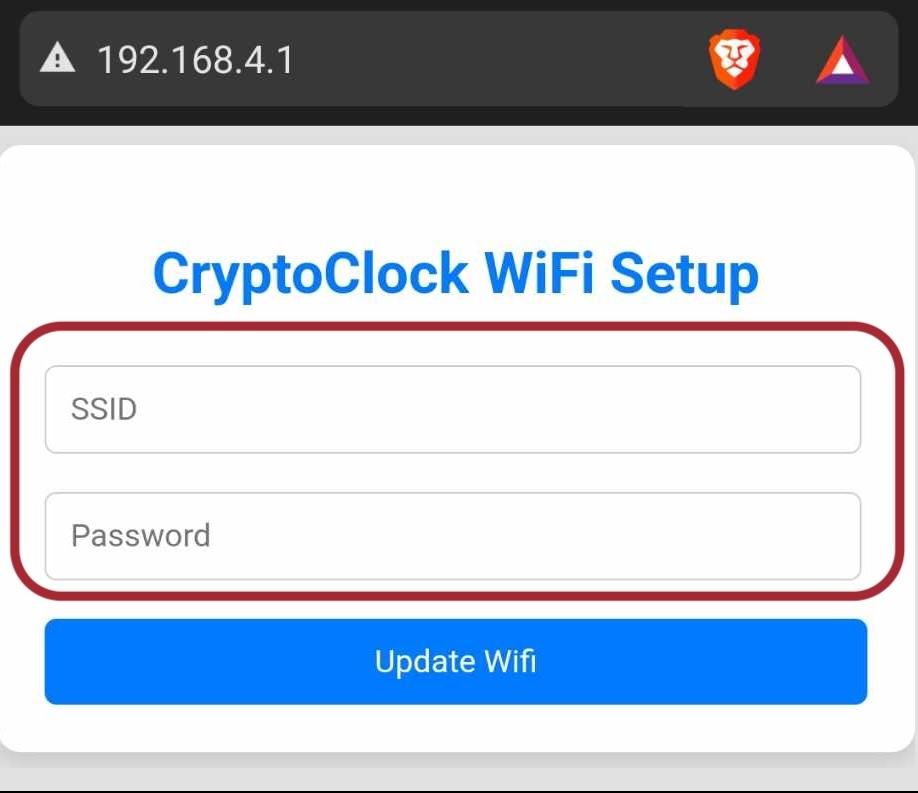This screenshot has height=793, width=918.
Task: Select the Brave browser lion logo
Action: pos(735,60)
